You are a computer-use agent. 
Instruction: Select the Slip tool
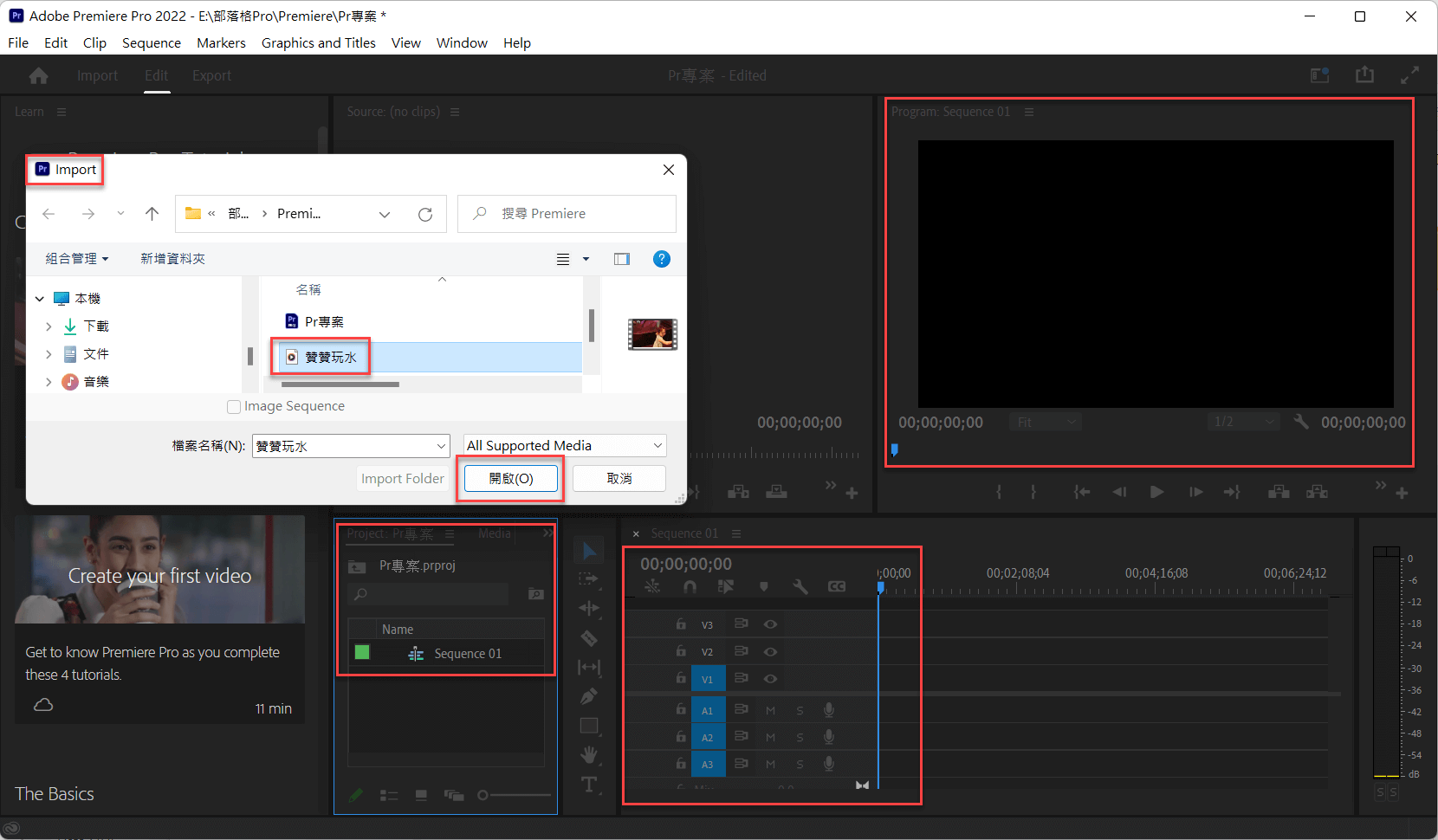point(589,667)
